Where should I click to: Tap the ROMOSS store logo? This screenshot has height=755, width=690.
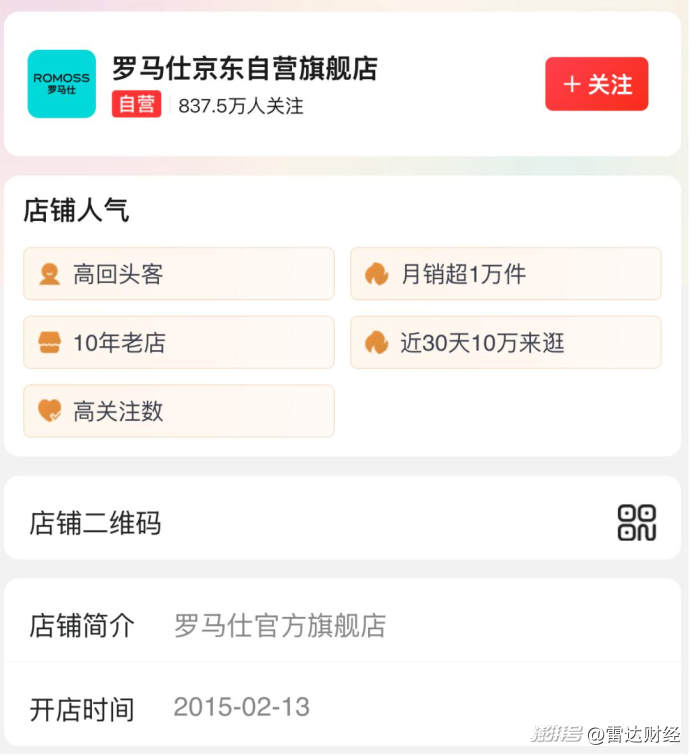coord(62,84)
